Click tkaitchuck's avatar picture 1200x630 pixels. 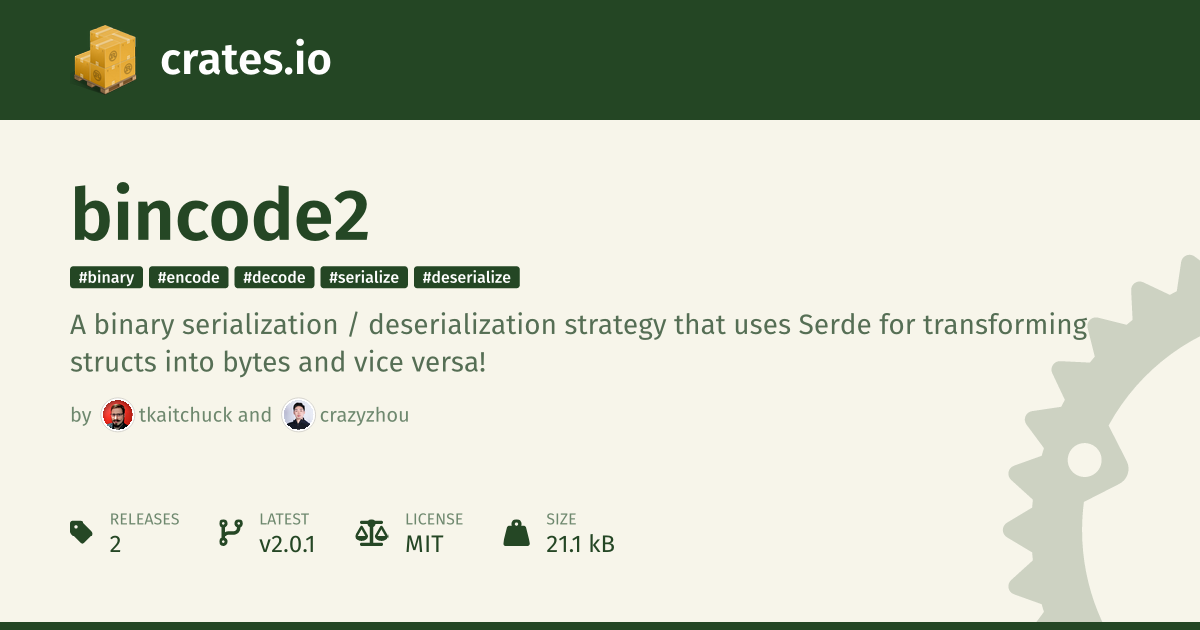tap(118, 415)
